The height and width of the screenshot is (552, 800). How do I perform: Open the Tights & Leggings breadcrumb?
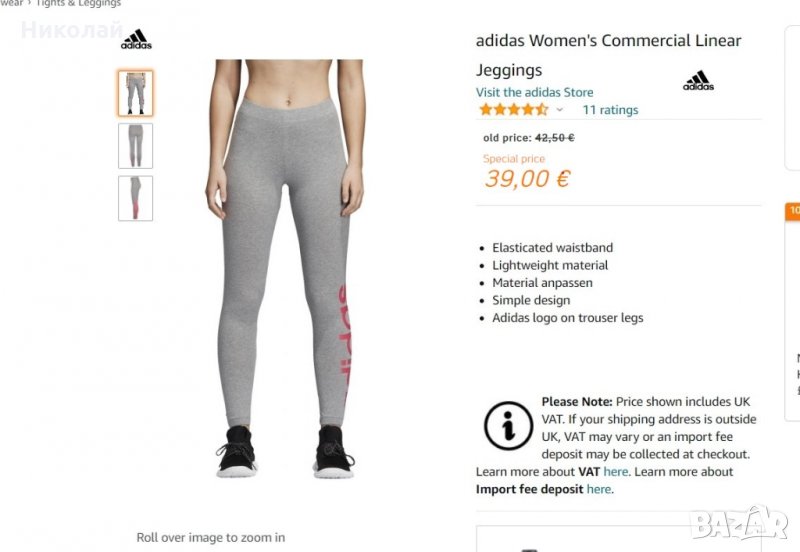[x=78, y=3]
